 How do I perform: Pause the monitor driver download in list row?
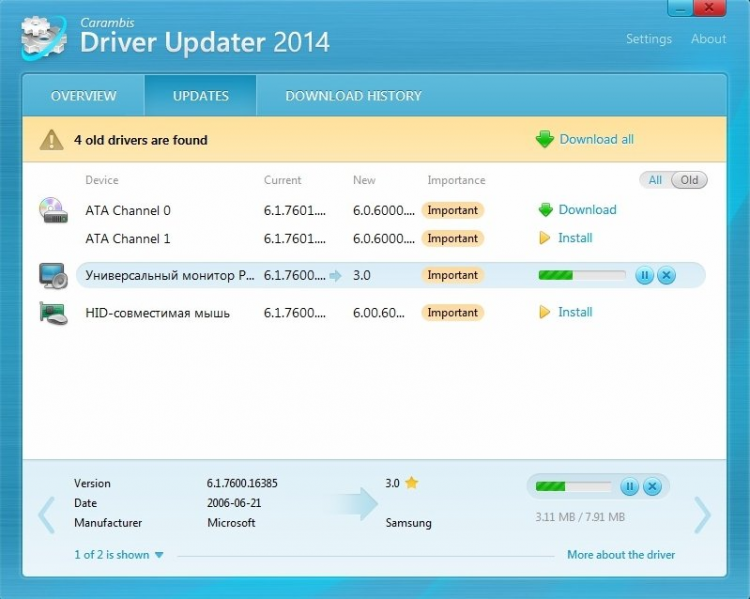pos(645,275)
